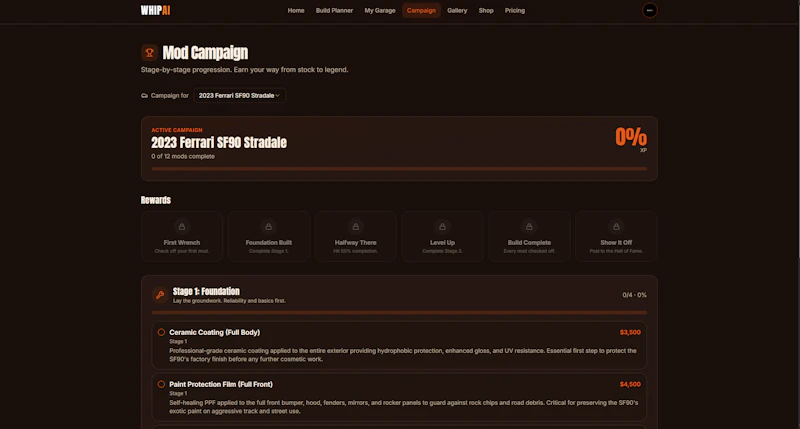Click the Foundation Built lock icon
This screenshot has width=800, height=429.
coord(268,226)
